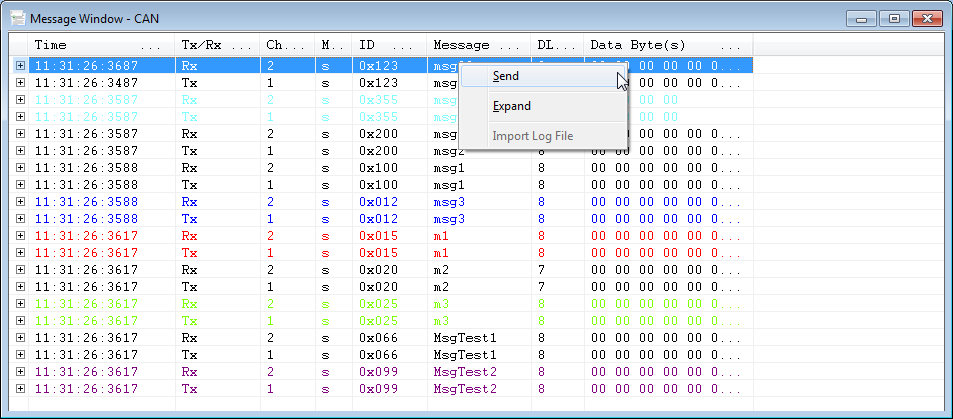Expand the blue Rx row with ID 0x012
This screenshot has width=953, height=419.
point(20,201)
